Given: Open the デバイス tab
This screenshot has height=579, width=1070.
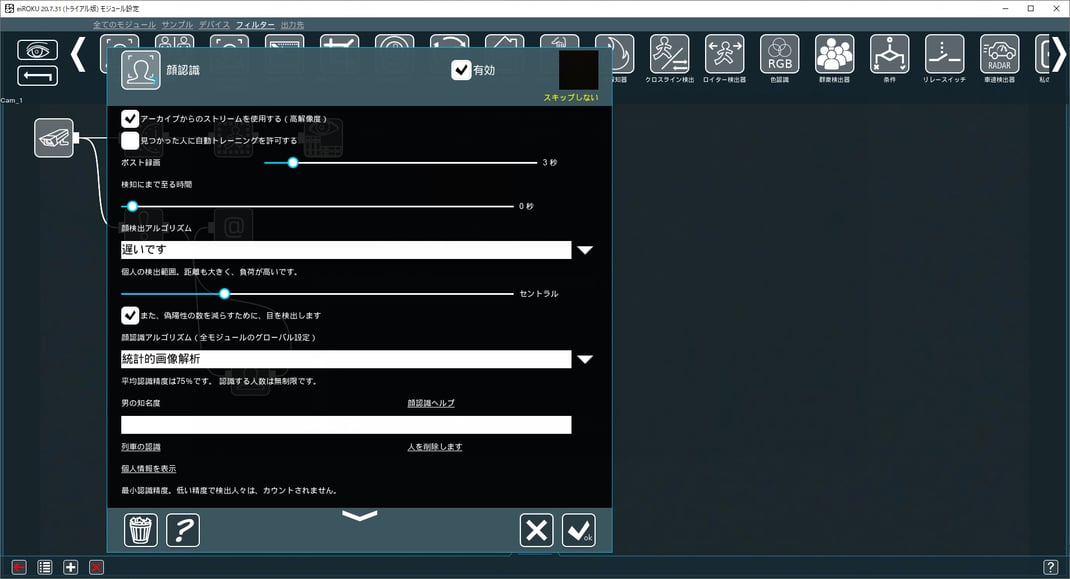Looking at the screenshot, I should tap(214, 25).
